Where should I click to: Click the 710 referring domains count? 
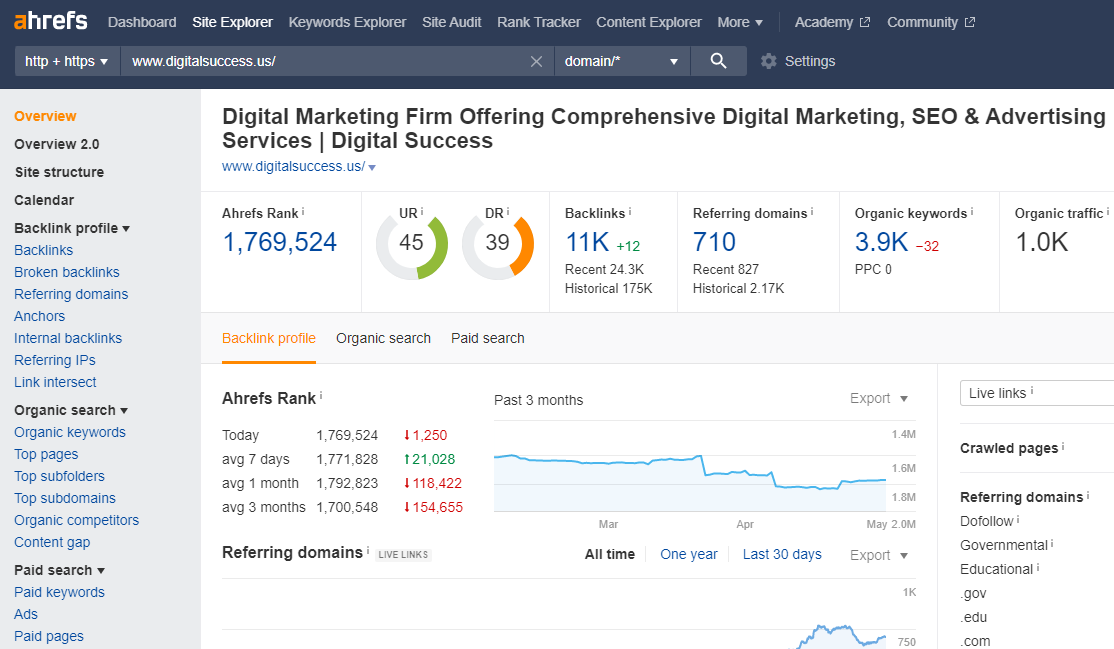pyautogui.click(x=714, y=242)
